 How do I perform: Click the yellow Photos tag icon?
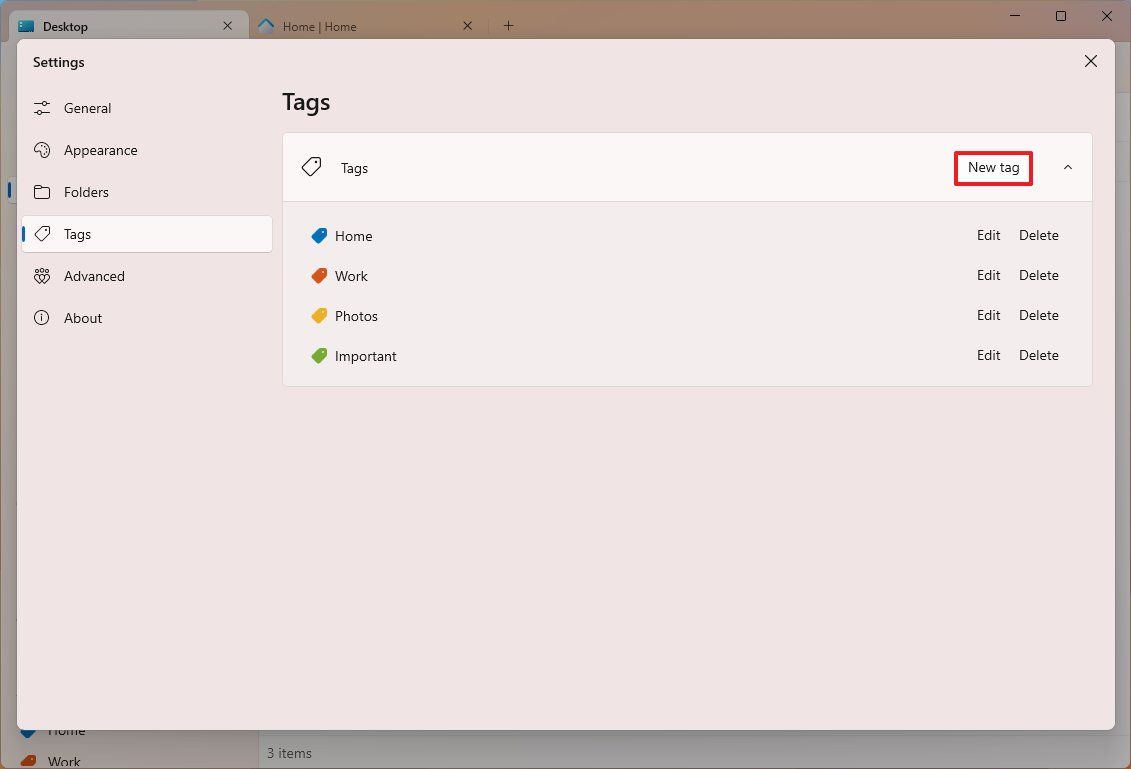pyautogui.click(x=318, y=315)
